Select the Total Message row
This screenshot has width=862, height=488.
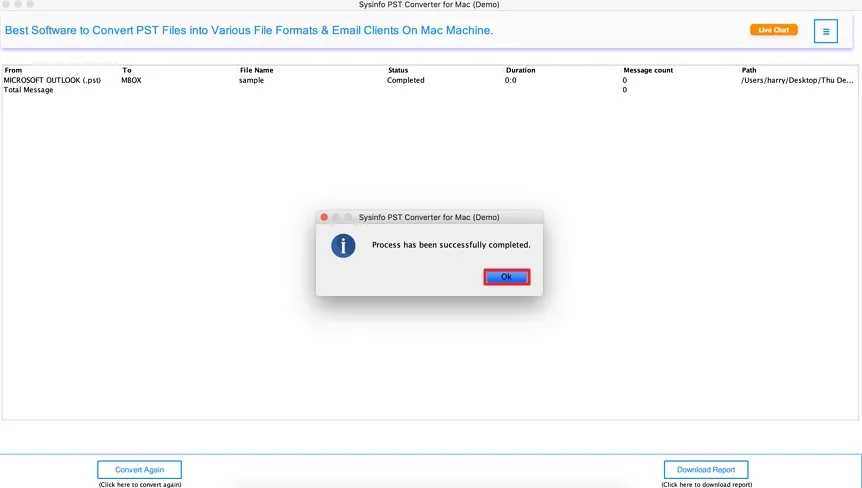[29, 90]
